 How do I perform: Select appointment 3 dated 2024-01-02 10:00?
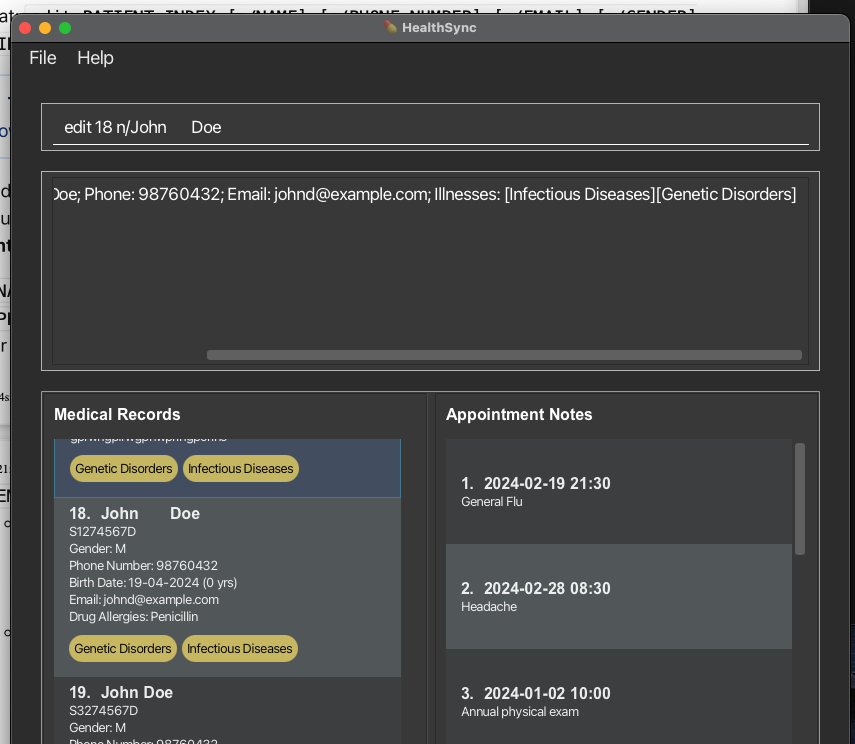point(619,697)
